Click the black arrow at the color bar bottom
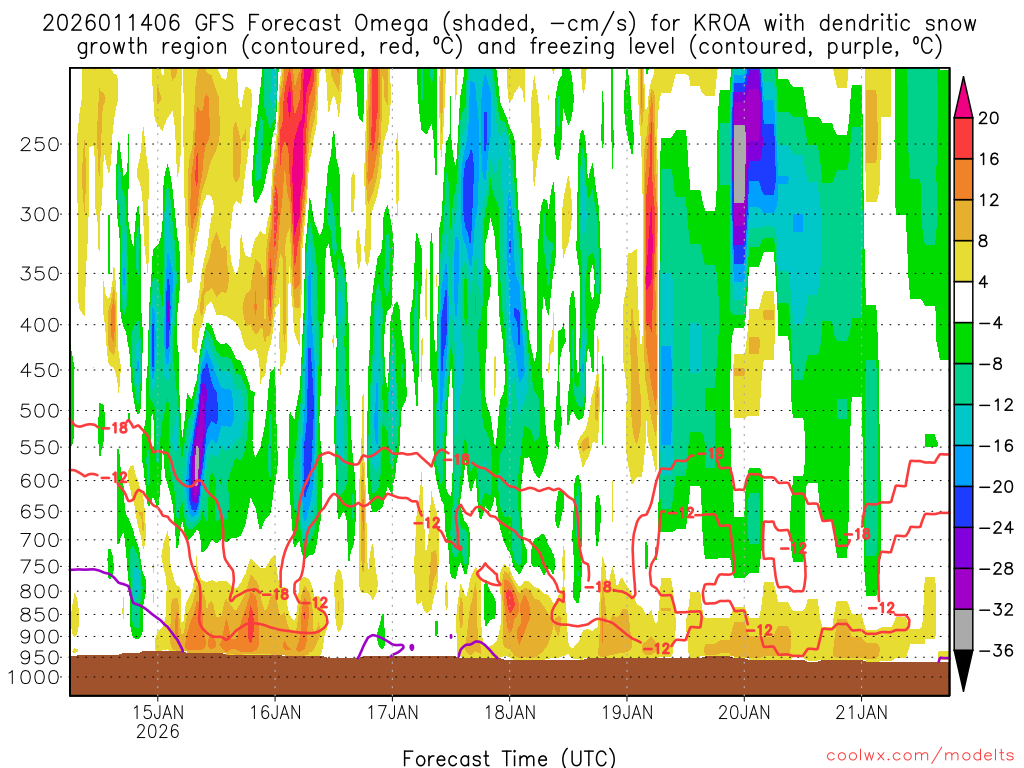 tap(963, 671)
